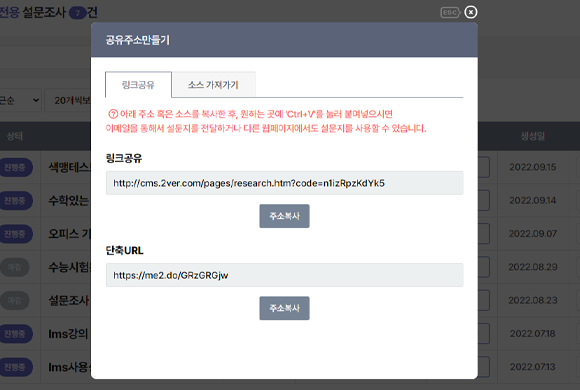Click the date 2022.09.15 cell
The height and width of the screenshot is (390, 580).
coord(533,167)
